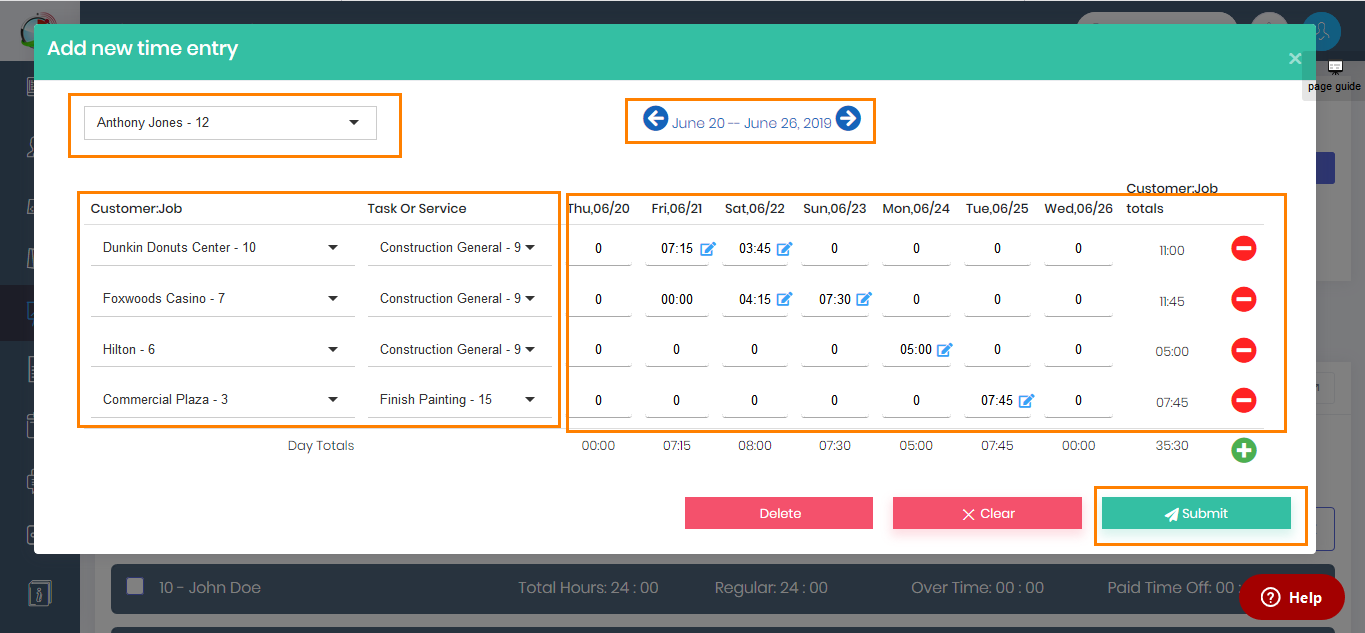Go to the next week

[847, 118]
